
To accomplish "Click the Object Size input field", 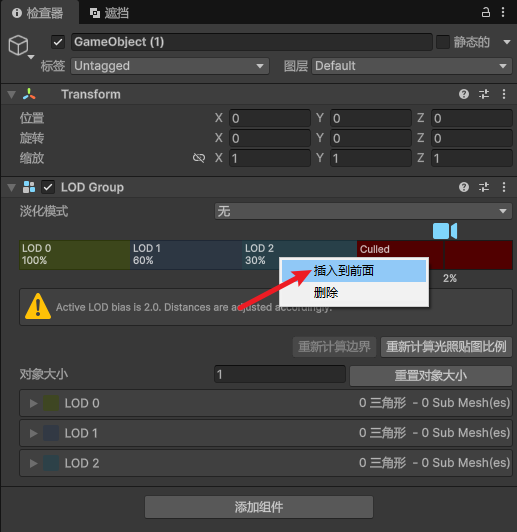I will click(280, 374).
